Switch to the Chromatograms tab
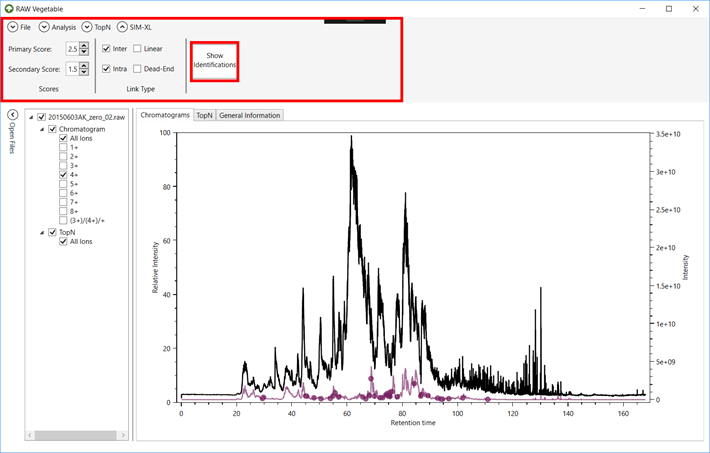This screenshot has height=453, width=710. (165, 115)
